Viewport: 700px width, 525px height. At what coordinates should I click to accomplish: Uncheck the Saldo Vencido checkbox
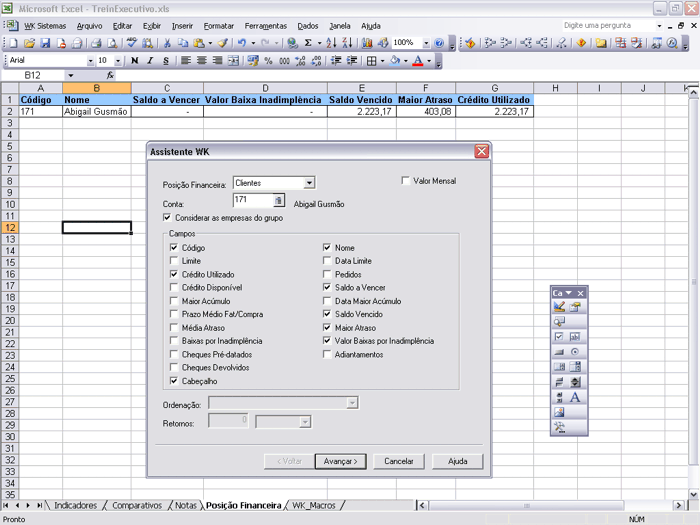[x=327, y=314]
